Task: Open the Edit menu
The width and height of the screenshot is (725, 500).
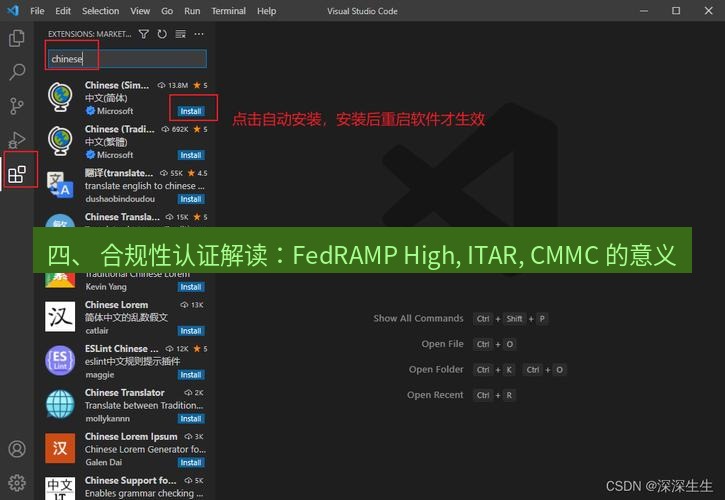Action: click(63, 11)
